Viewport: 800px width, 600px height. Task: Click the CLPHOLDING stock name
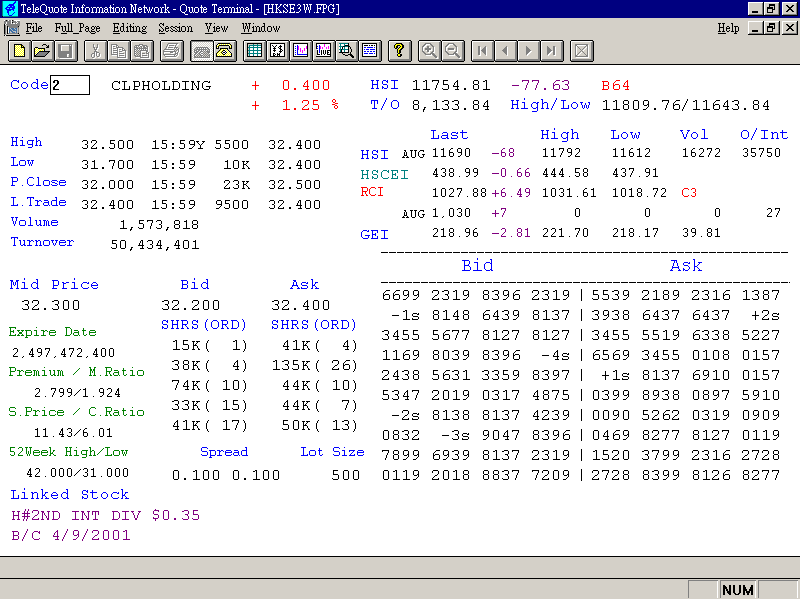pyautogui.click(x=161, y=85)
